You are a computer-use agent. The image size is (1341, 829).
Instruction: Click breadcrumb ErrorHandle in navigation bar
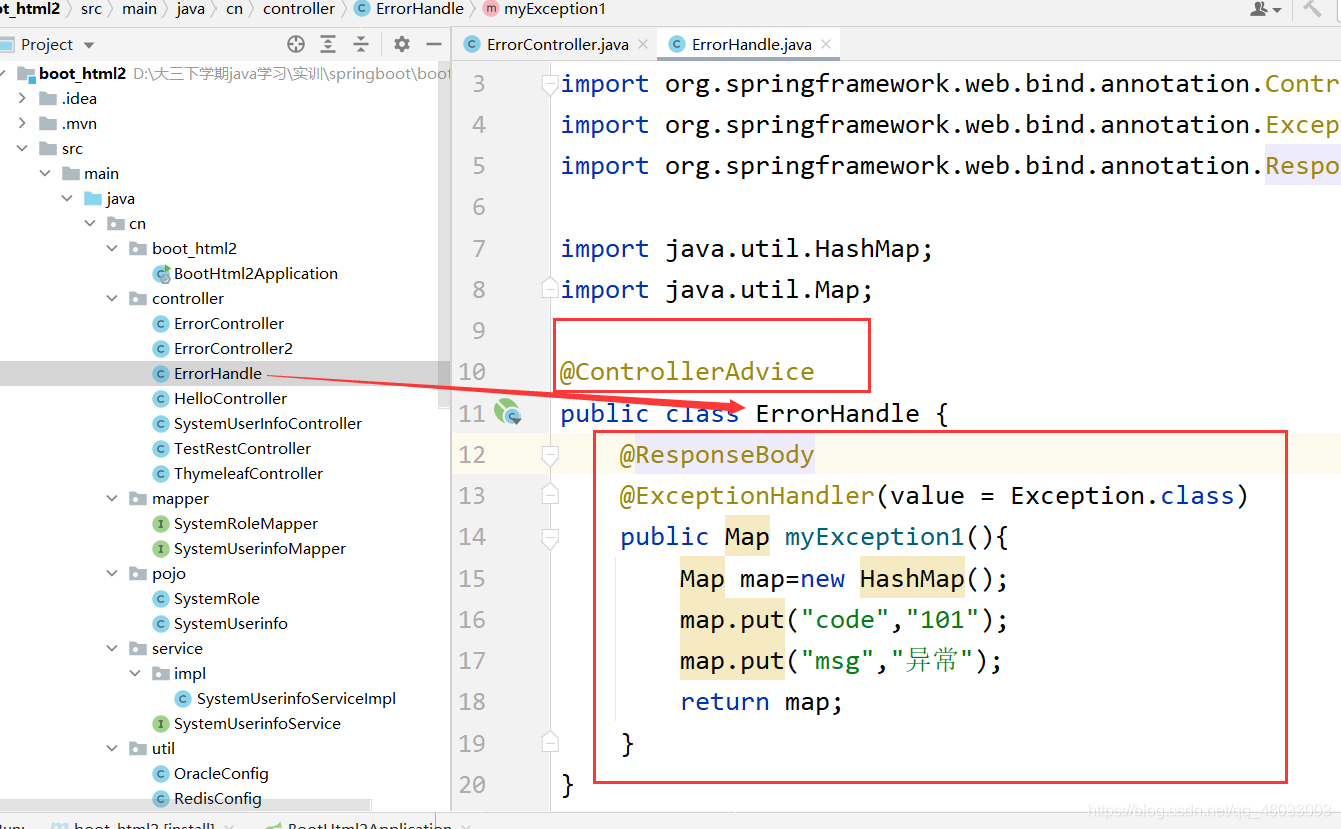(x=409, y=9)
